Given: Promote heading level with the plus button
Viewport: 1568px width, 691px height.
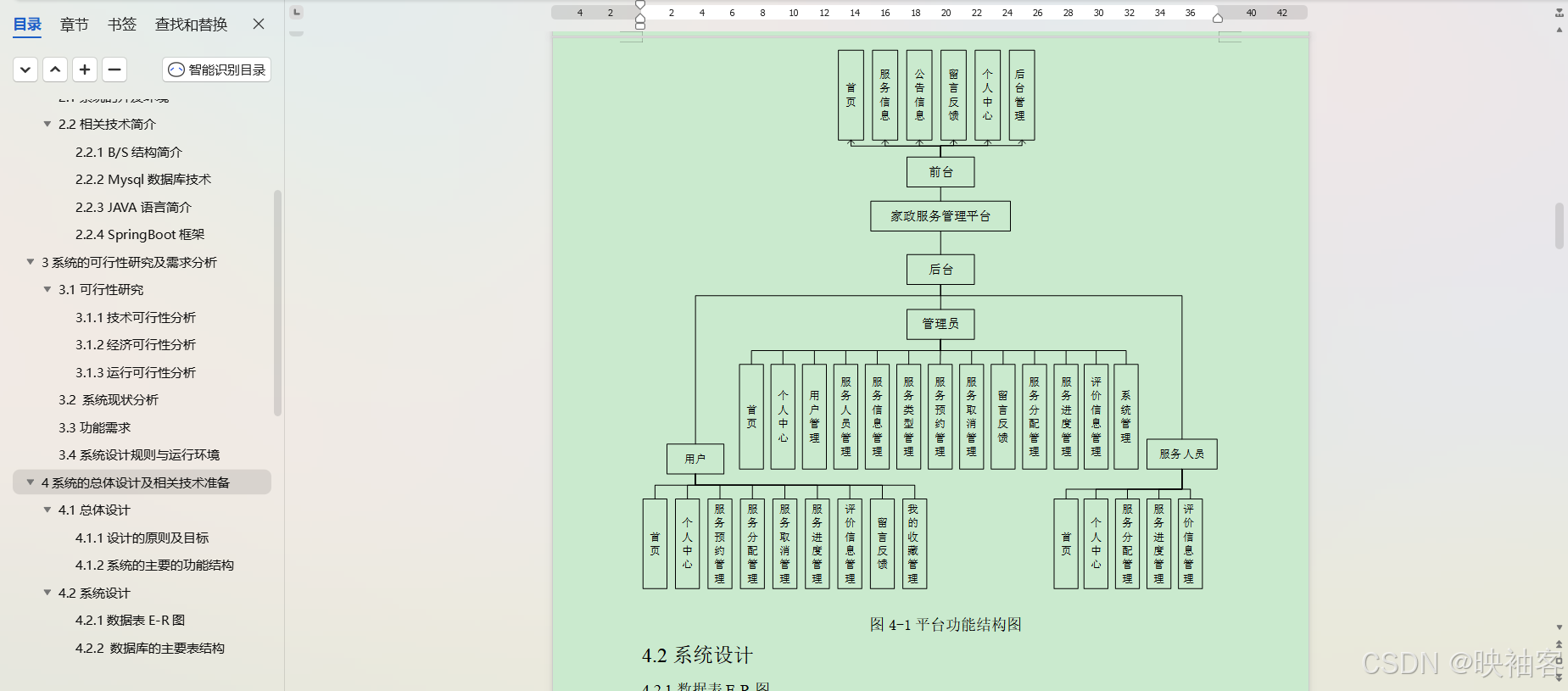Looking at the screenshot, I should [85, 70].
